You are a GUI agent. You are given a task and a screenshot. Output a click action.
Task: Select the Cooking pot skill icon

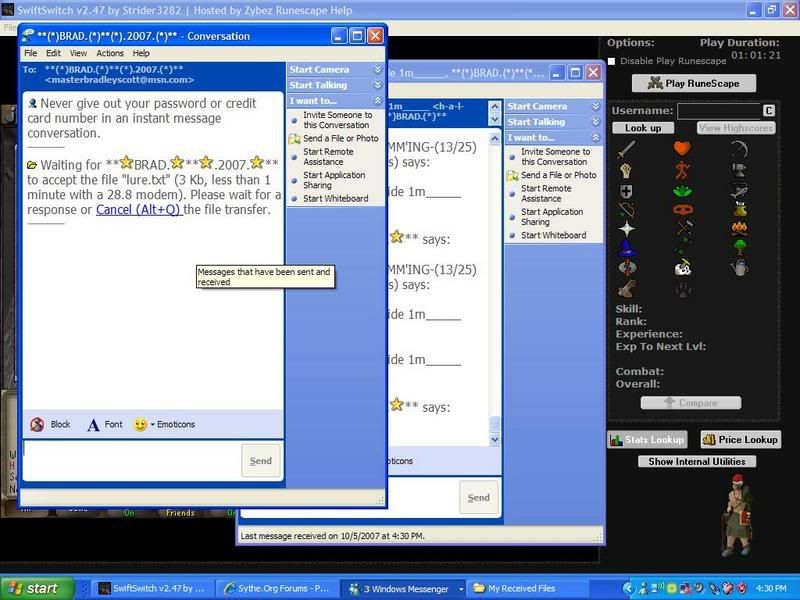[x=739, y=210]
